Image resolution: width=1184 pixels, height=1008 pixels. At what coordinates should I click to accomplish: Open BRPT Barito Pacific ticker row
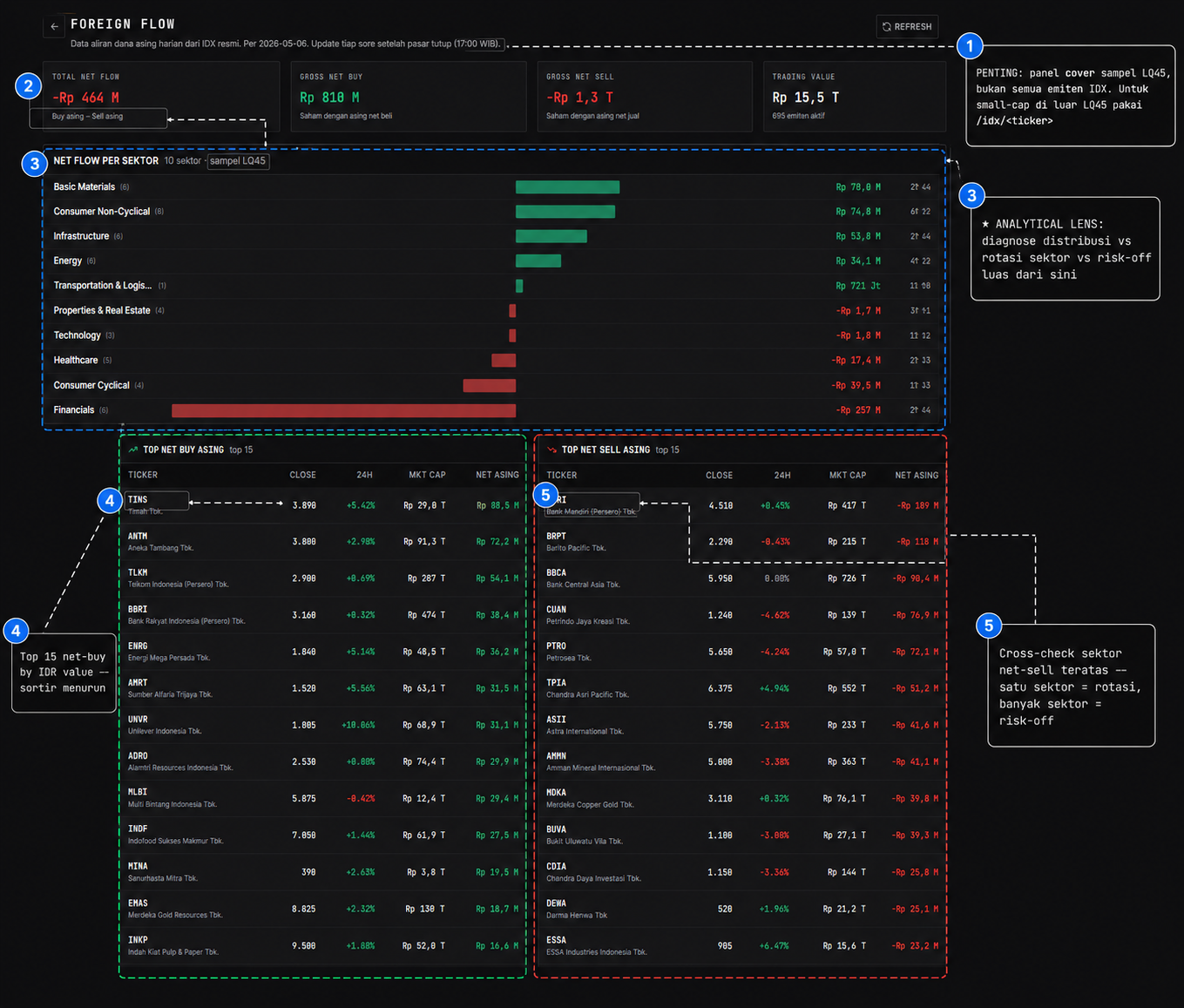pyautogui.click(x=741, y=542)
